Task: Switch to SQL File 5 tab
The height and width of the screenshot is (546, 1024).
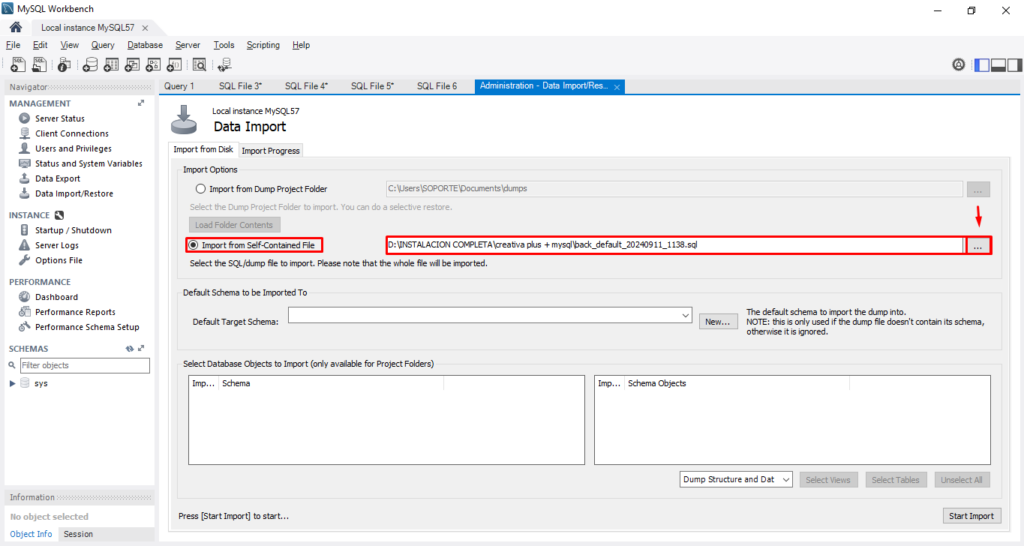Action: [x=372, y=86]
